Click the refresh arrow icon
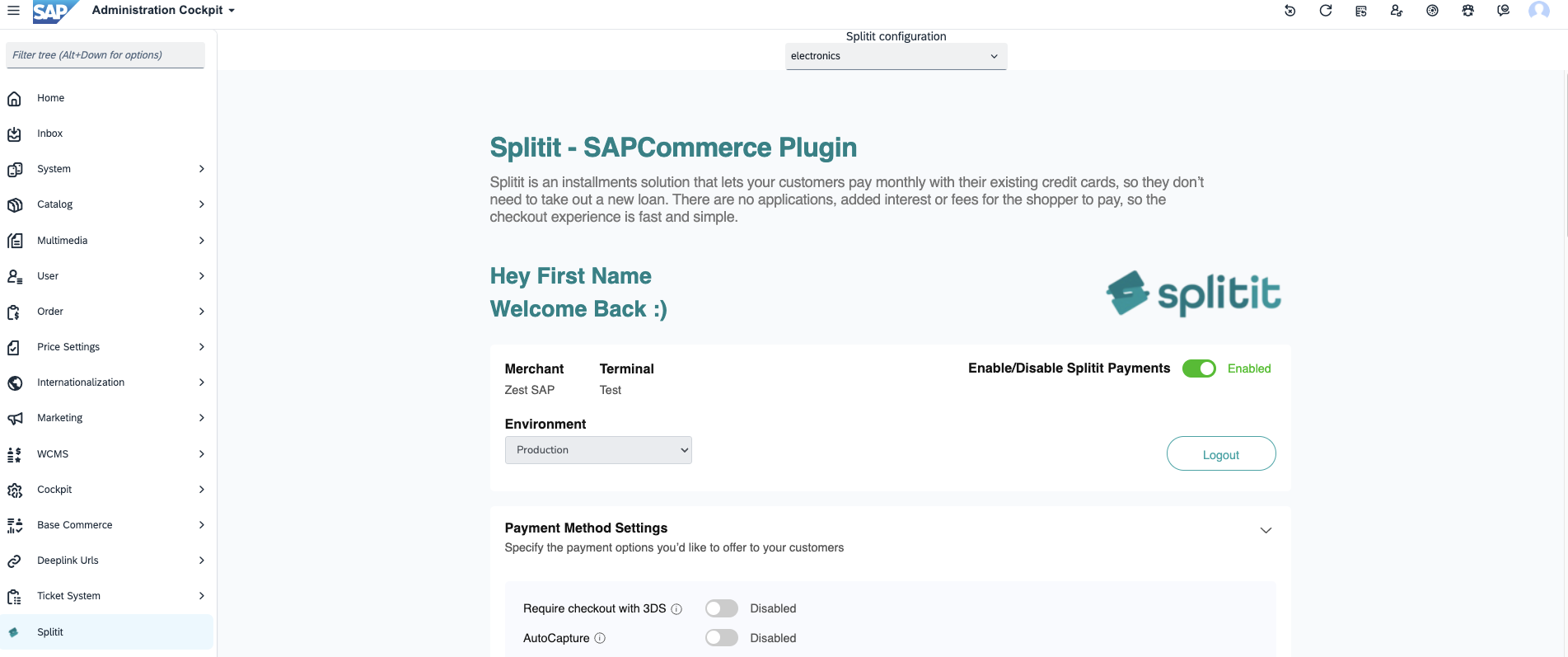Image resolution: width=1568 pixels, height=657 pixels. click(1326, 11)
